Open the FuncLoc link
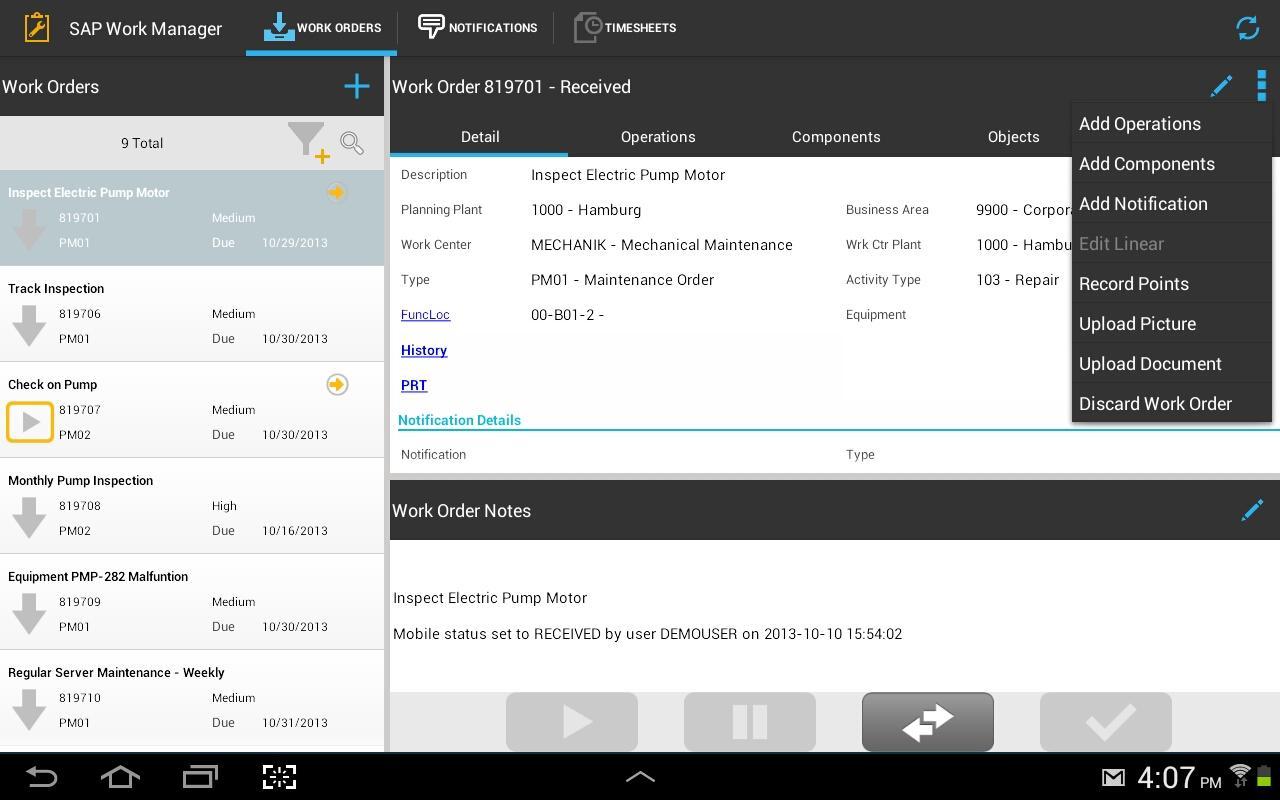Viewport: 1280px width, 800px height. coord(425,314)
